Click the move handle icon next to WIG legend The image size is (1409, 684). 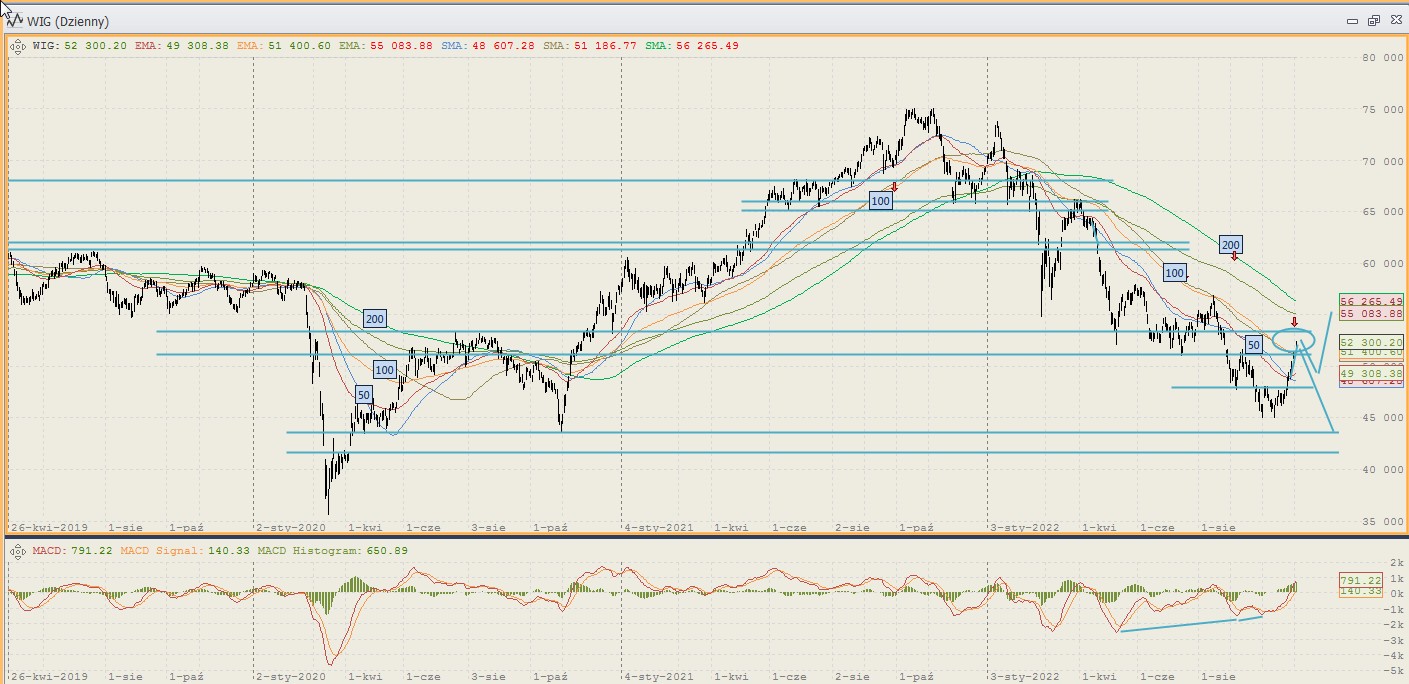(17, 45)
